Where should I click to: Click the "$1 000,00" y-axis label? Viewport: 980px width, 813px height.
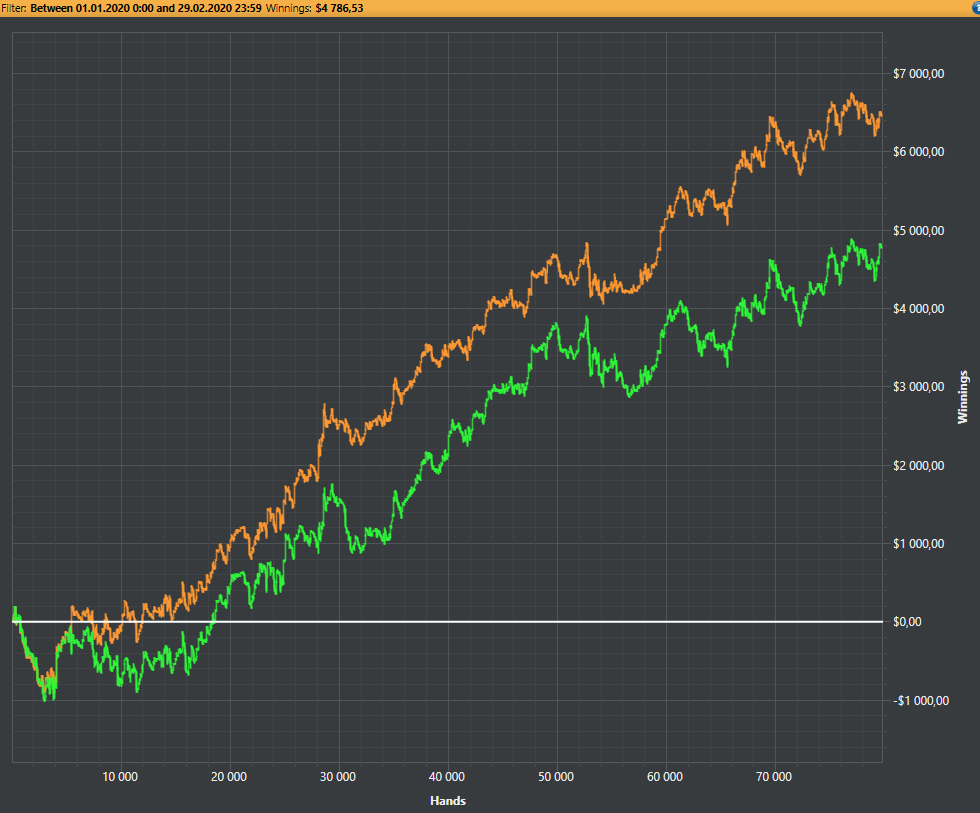(x=918, y=544)
